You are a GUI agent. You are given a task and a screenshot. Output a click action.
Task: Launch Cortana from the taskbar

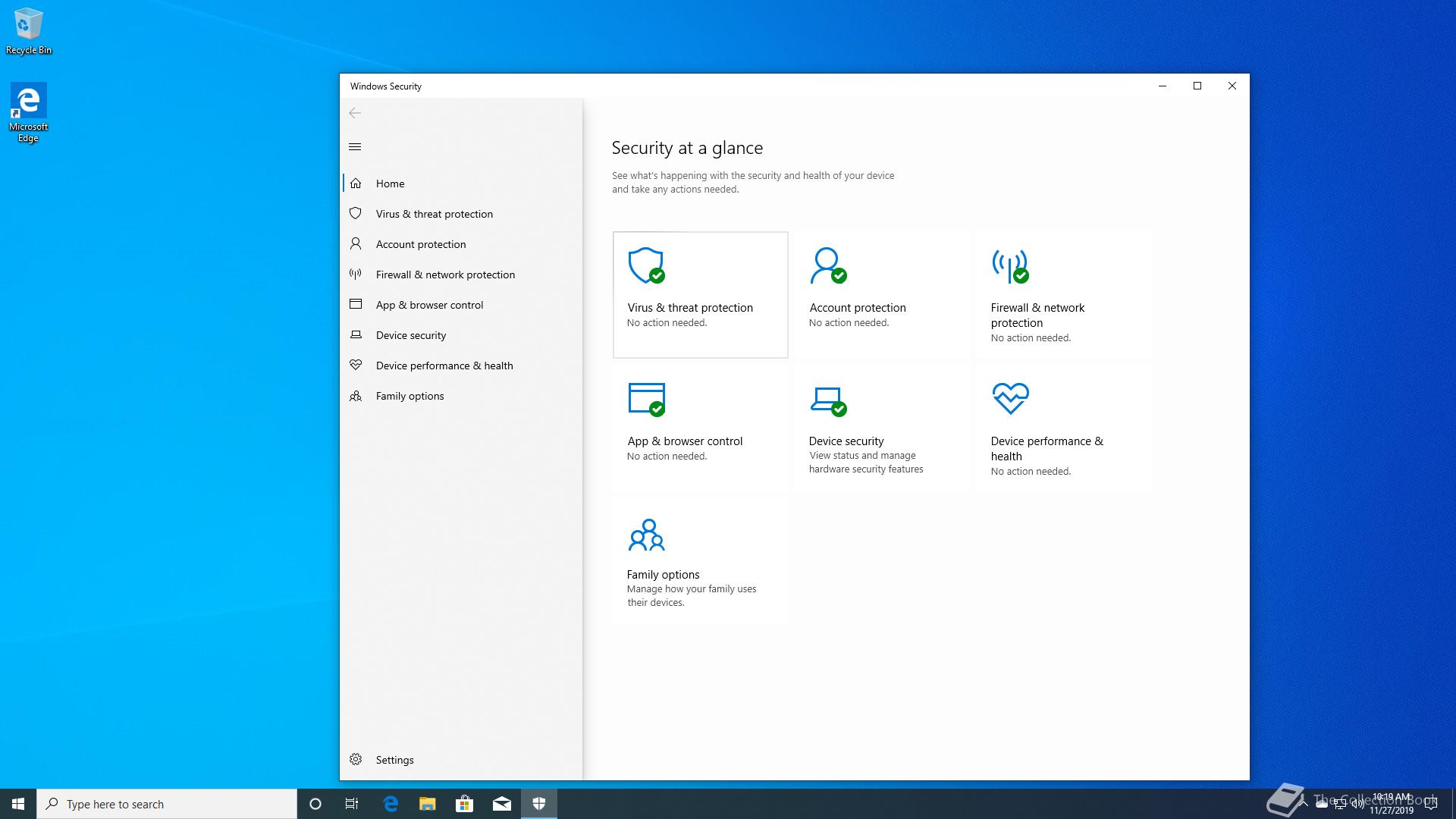[315, 804]
